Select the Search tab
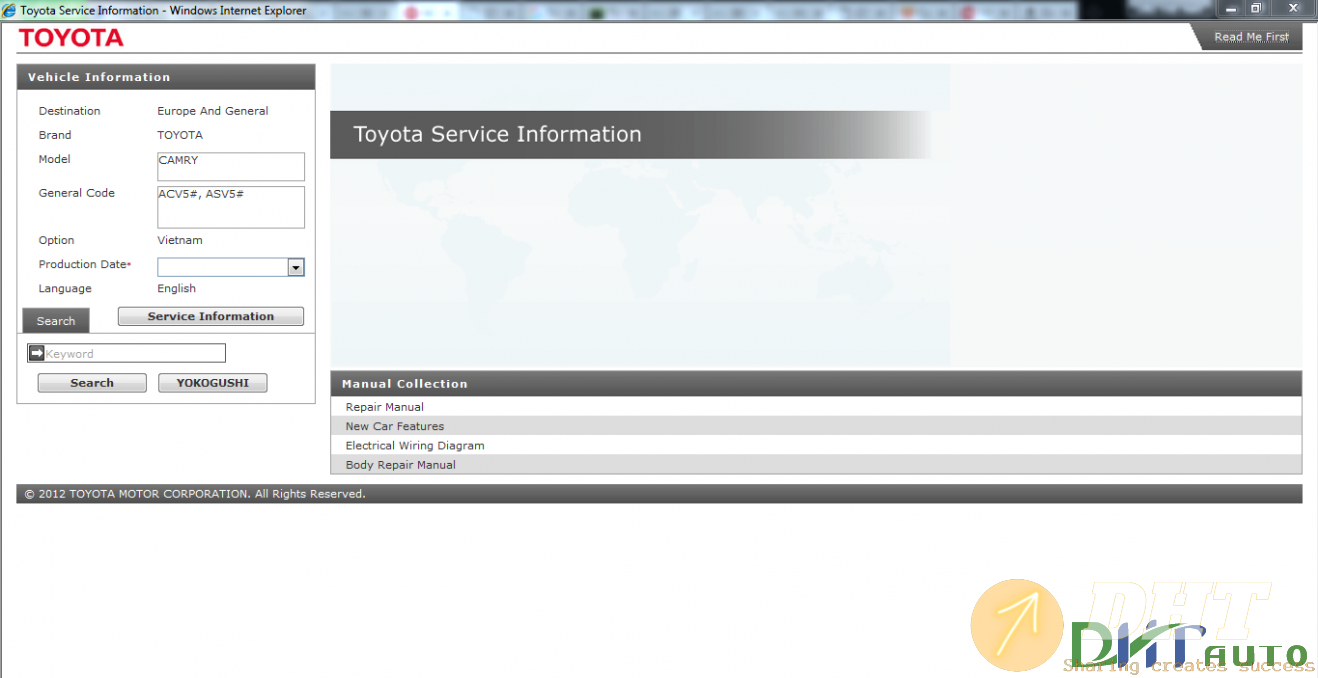Screen dimensions: 1318x678 (x=56, y=321)
